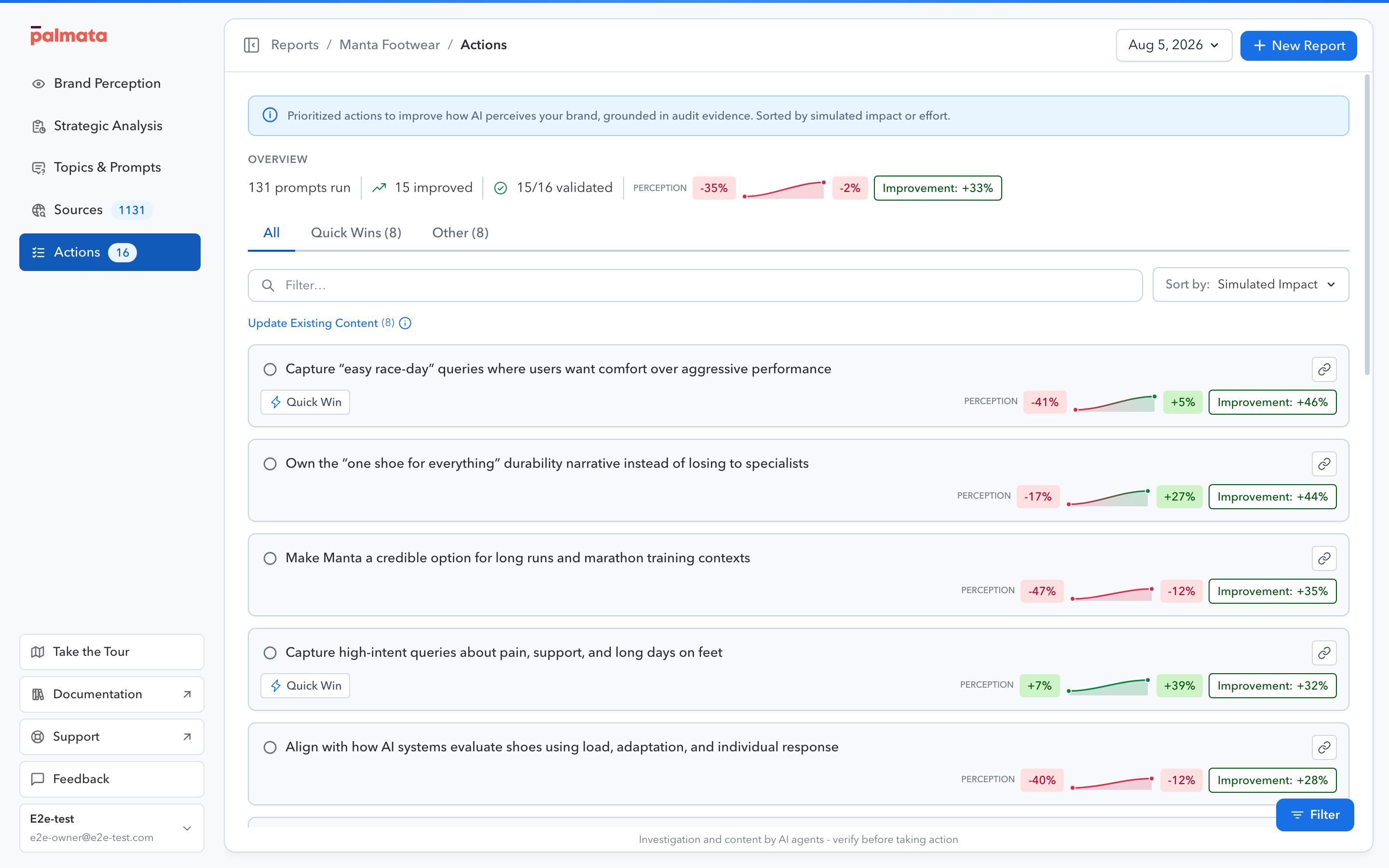Open the Aug 5, 2026 date dropdown
Screen dimensions: 1389x868
[x=1174, y=45]
